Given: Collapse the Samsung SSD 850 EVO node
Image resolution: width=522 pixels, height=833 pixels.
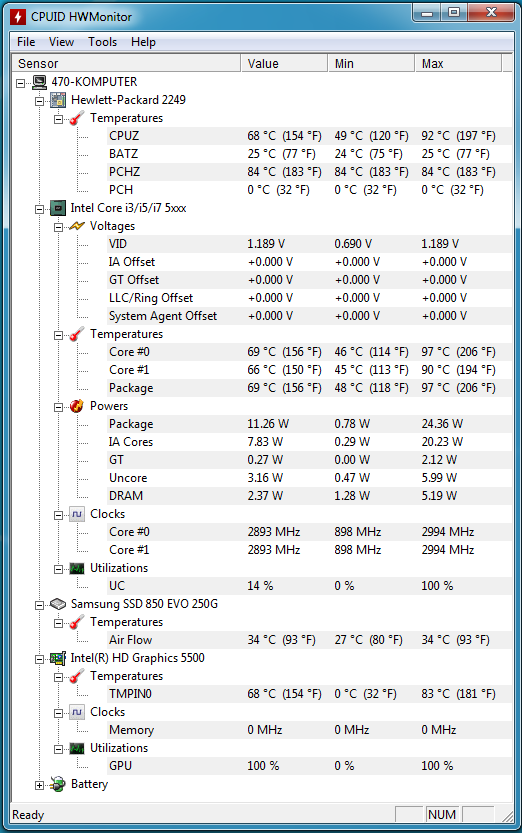Looking at the screenshot, I should click(x=39, y=605).
